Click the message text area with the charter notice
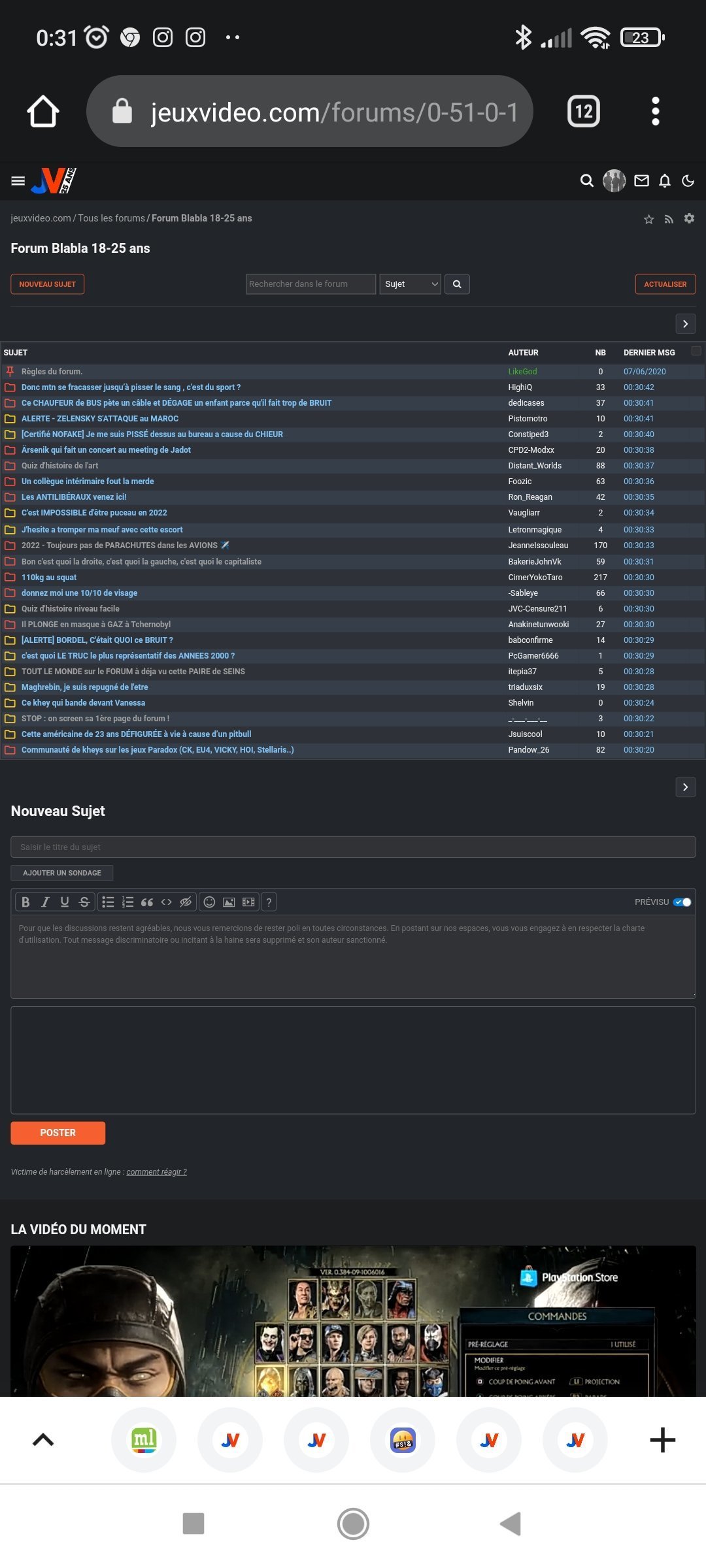Image resolution: width=706 pixels, height=1568 pixels. click(x=353, y=956)
